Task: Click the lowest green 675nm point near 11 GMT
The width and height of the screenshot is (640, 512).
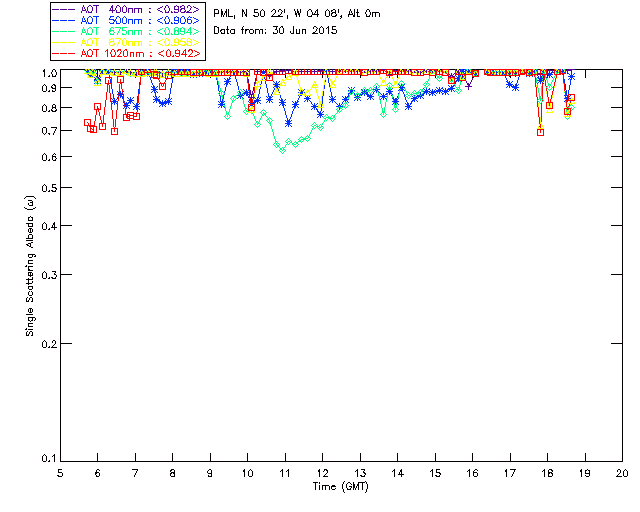Action: point(282,150)
